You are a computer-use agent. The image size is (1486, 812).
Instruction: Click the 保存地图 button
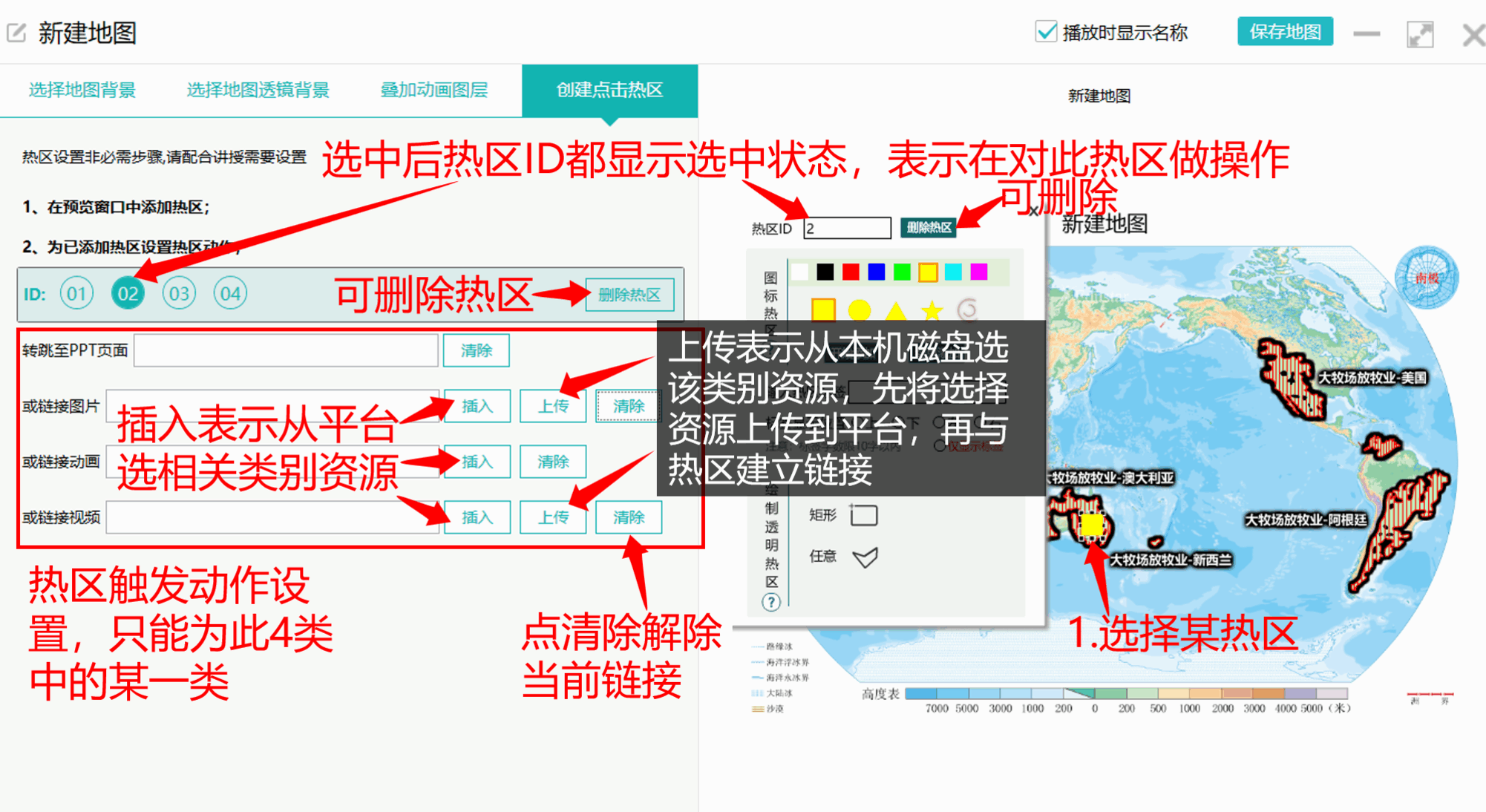click(x=1284, y=32)
